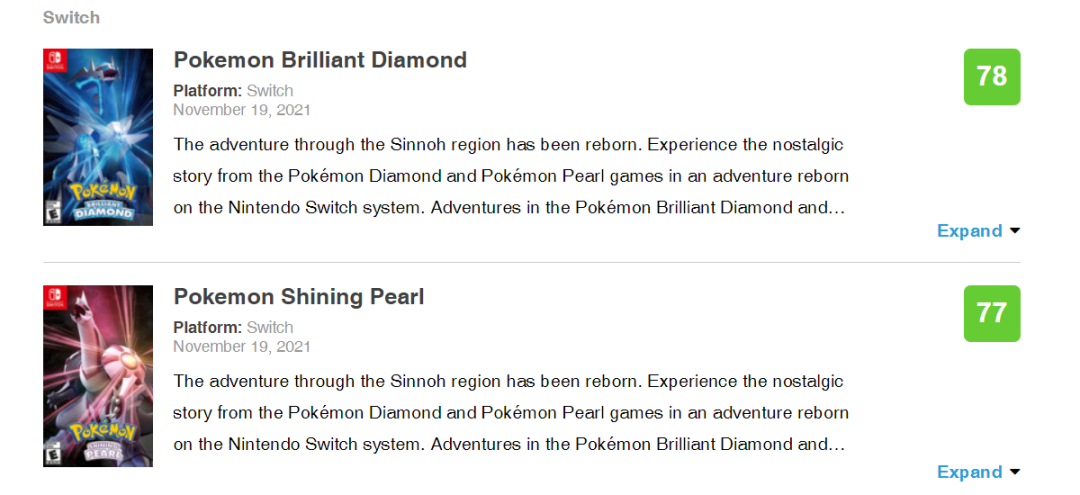Click ESRB rating icon on Brilliant Diamond cover
This screenshot has width=1080, height=495.
pos(50,214)
